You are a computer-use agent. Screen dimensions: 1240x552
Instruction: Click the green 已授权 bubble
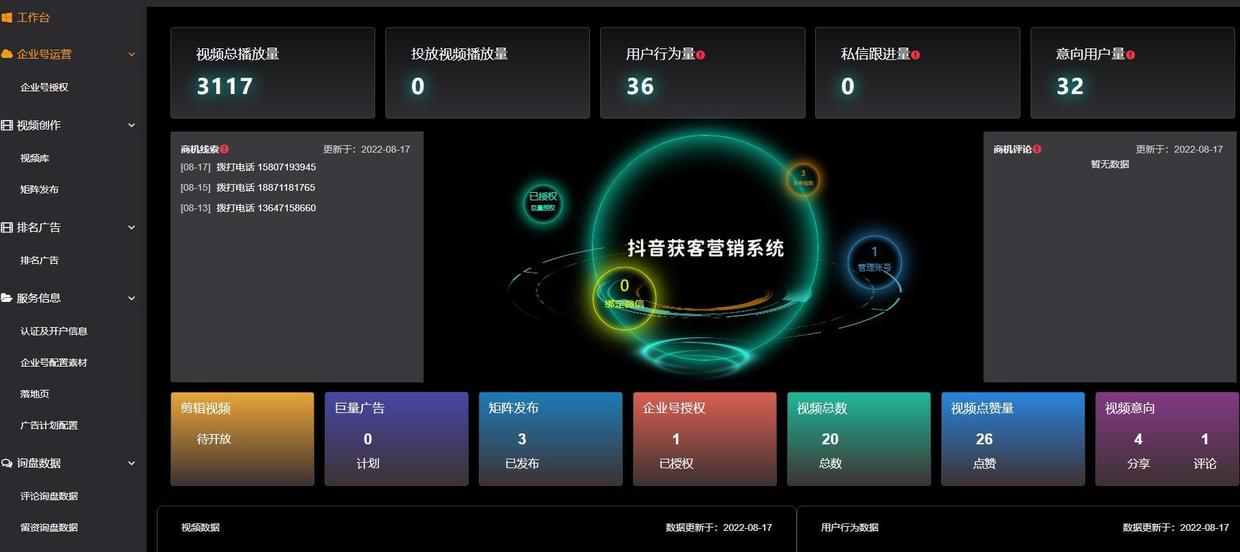coord(543,202)
